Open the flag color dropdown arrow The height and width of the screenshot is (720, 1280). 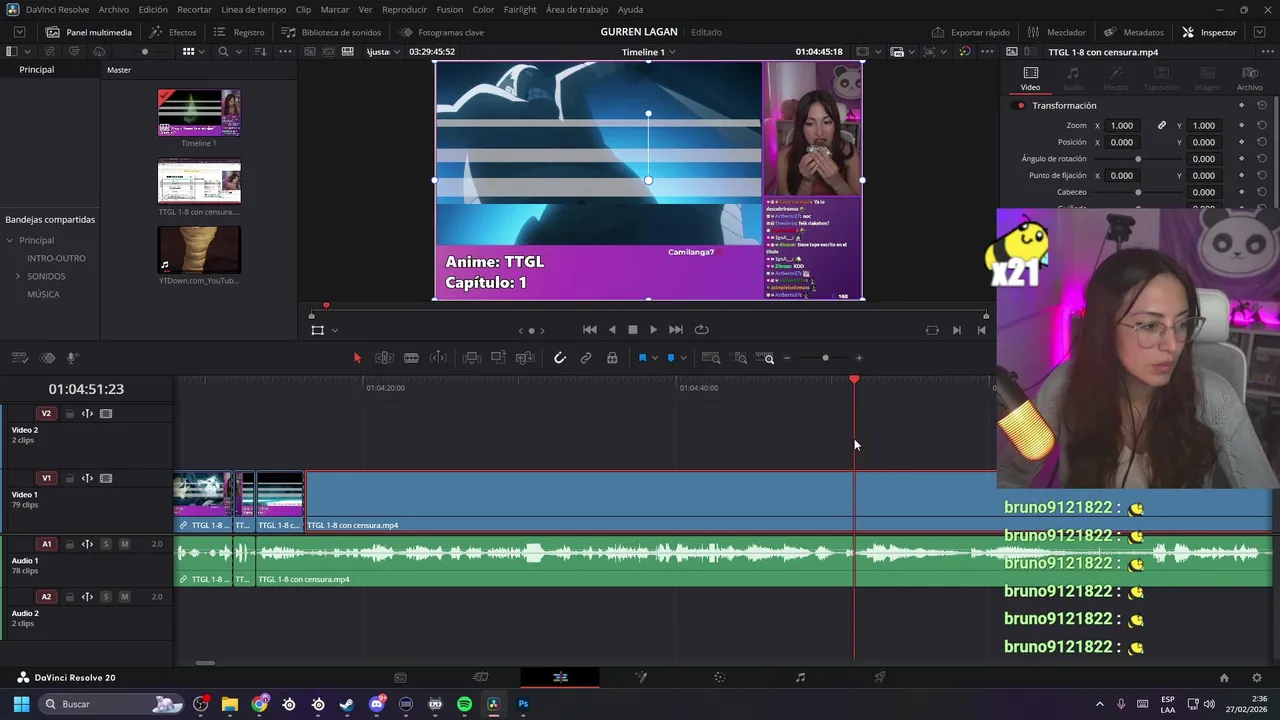[654, 358]
